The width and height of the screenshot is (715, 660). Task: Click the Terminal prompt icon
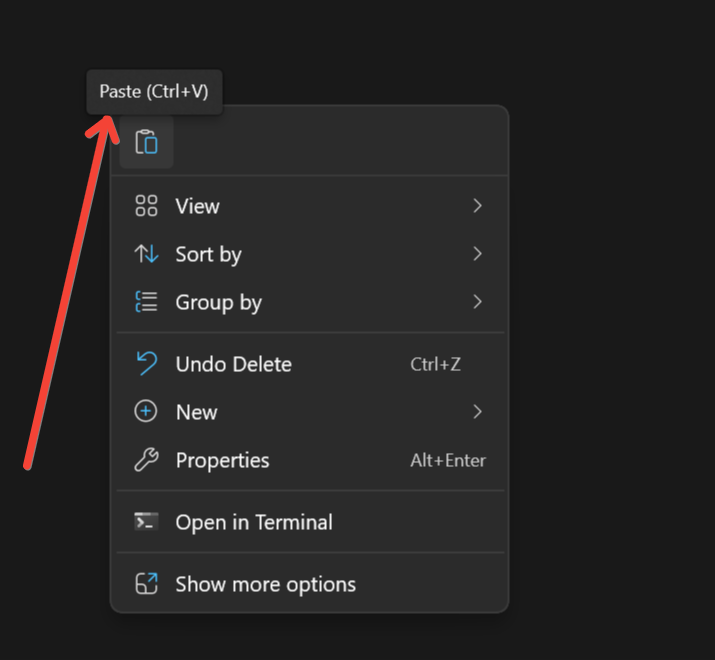pyautogui.click(x=146, y=522)
